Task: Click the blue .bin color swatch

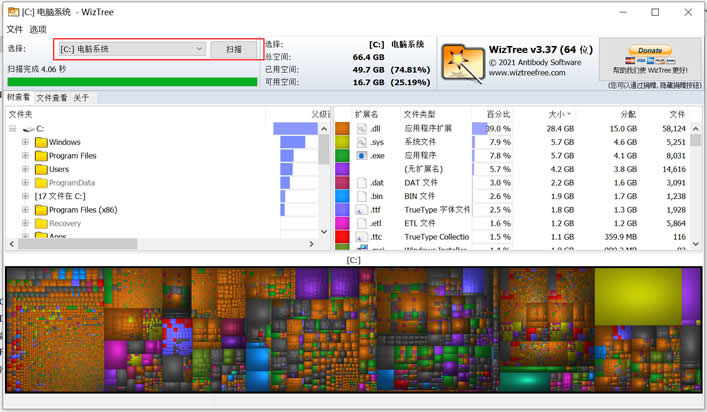Action: 342,197
